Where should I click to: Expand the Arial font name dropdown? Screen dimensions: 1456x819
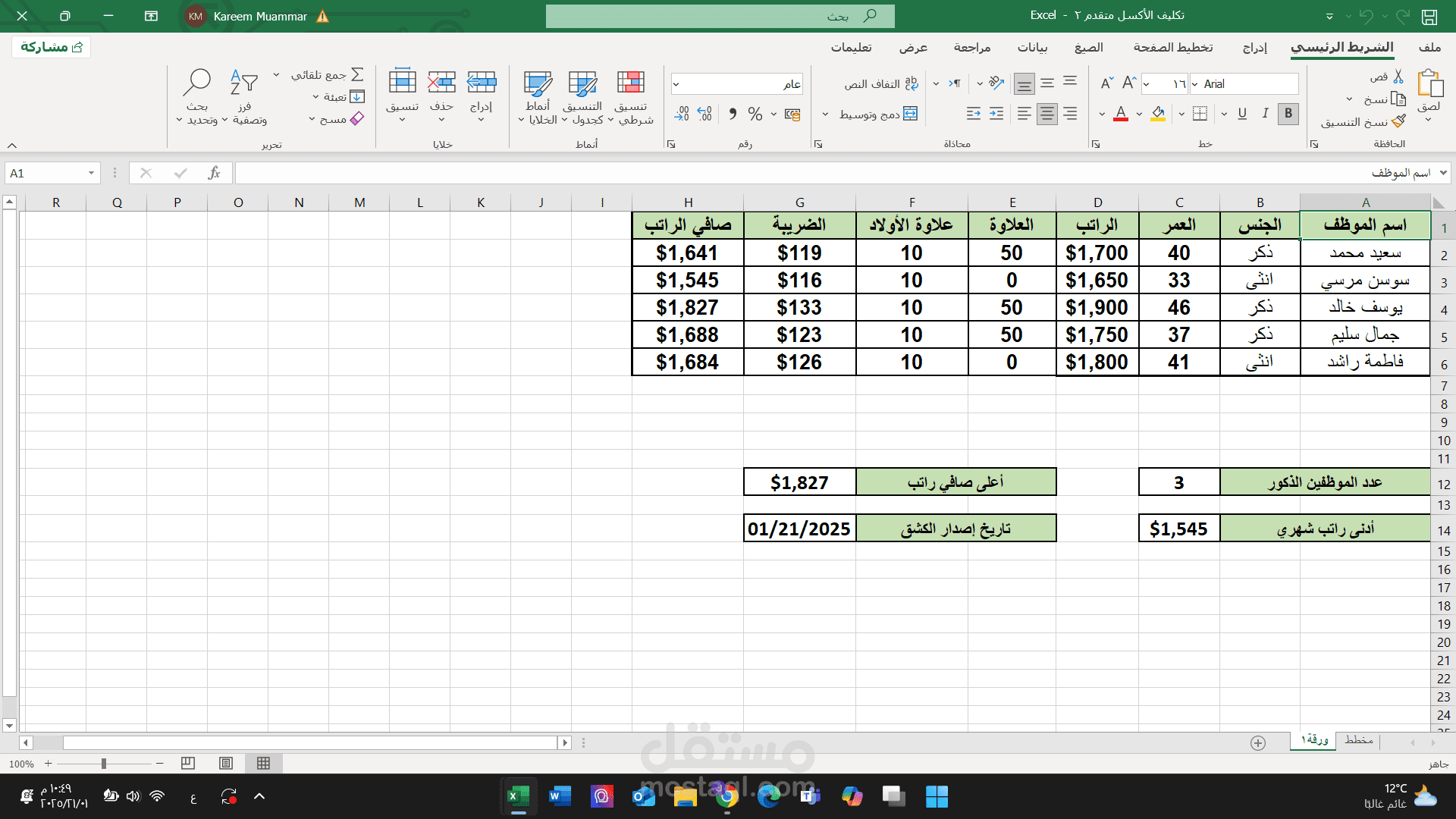[1195, 84]
